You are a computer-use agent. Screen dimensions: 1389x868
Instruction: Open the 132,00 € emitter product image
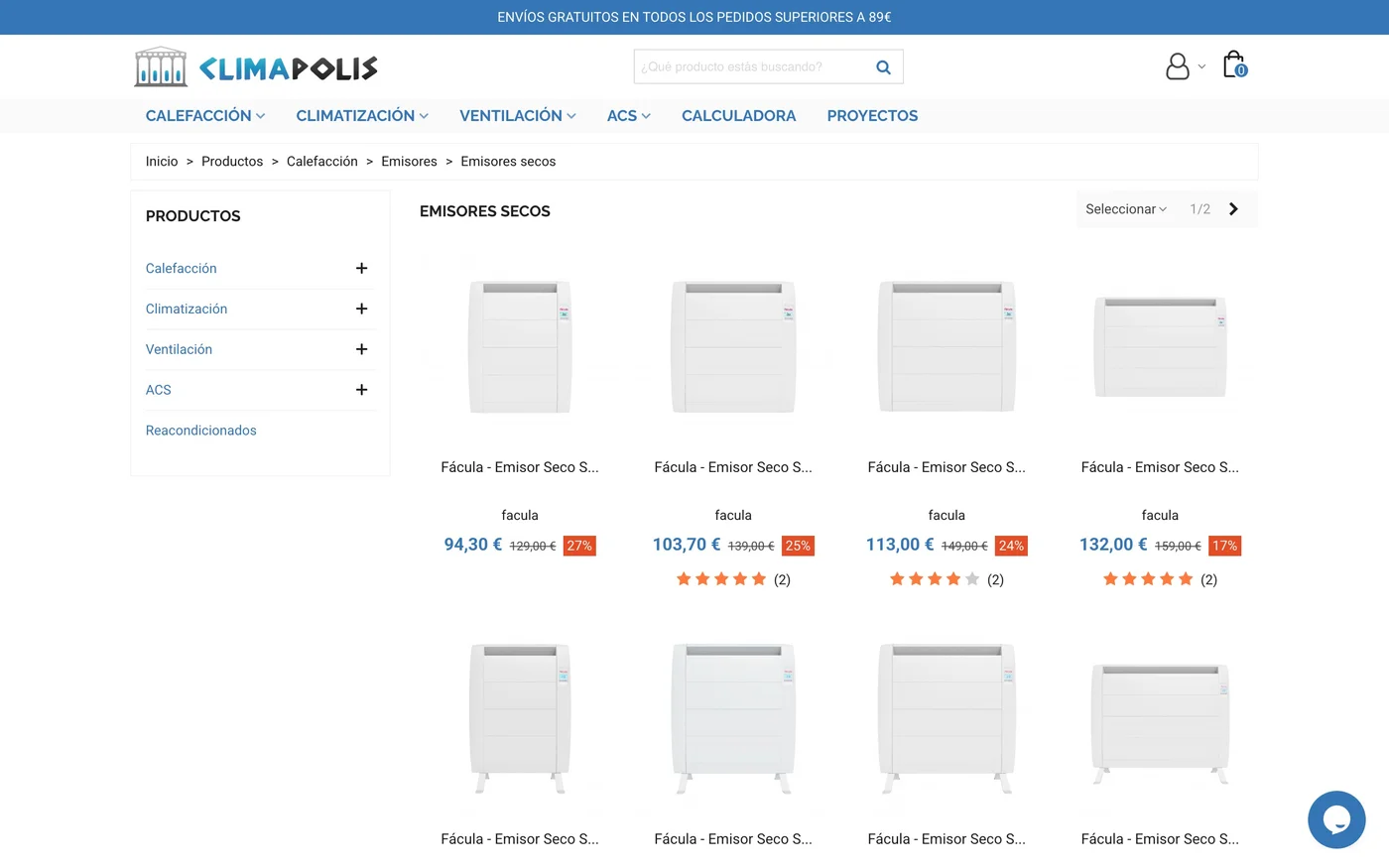tap(1160, 346)
